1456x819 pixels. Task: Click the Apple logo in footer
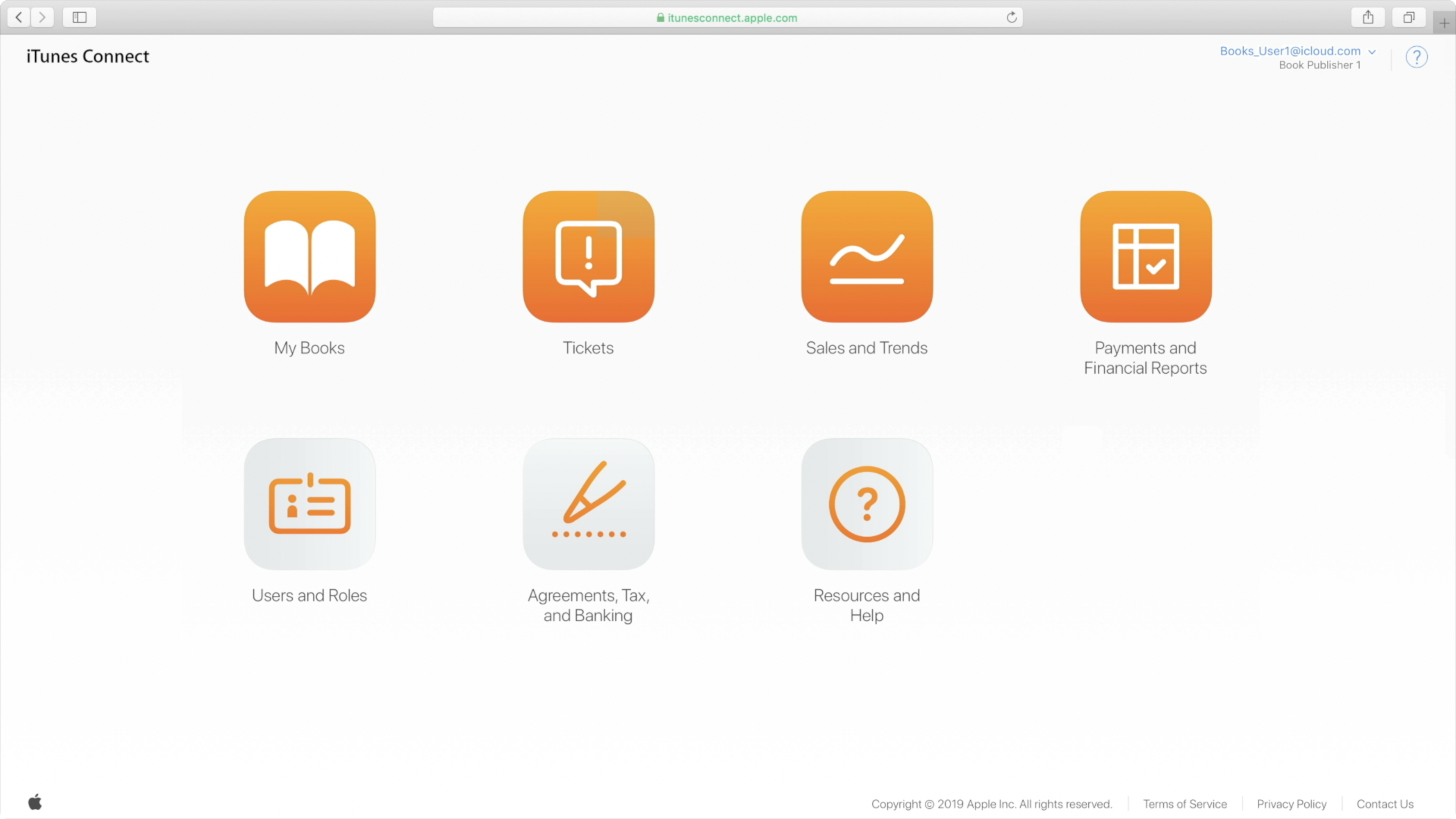point(35,802)
